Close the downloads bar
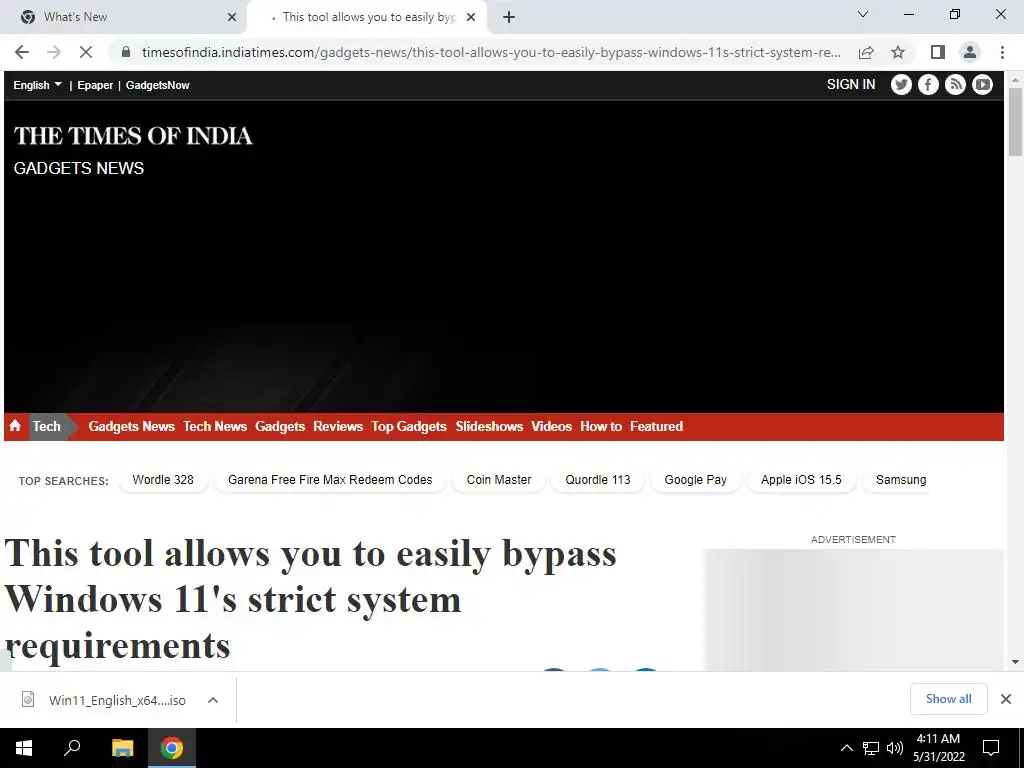 click(x=1006, y=699)
